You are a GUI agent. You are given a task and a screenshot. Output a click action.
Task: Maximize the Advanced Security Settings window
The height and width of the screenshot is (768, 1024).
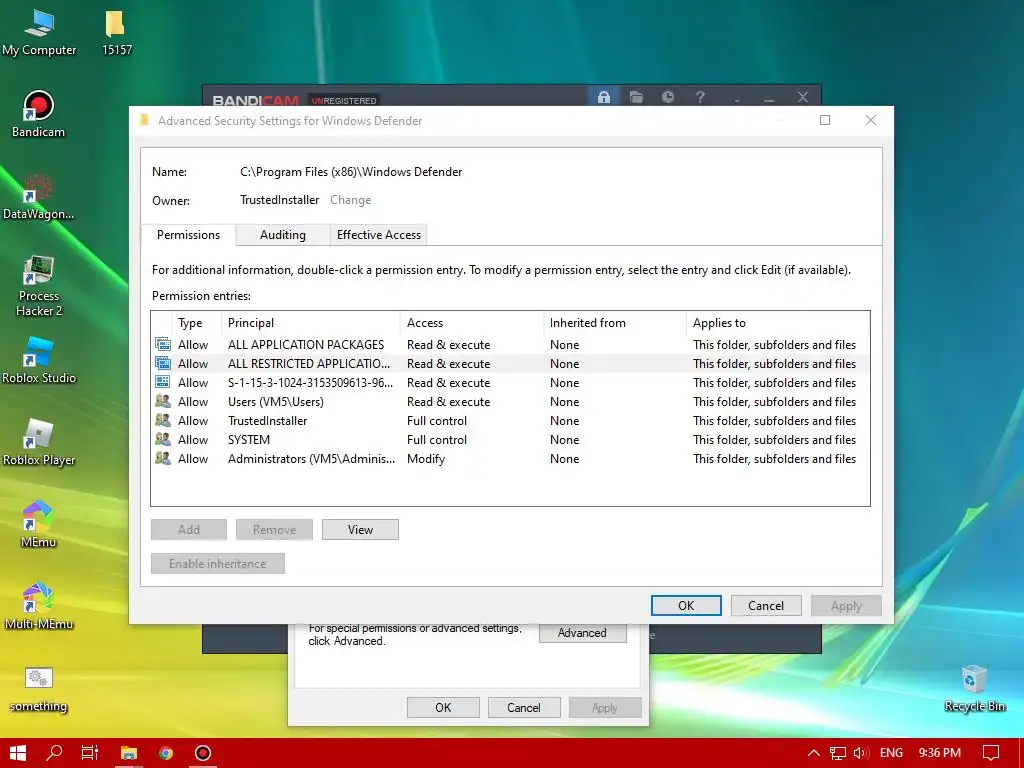click(x=825, y=120)
